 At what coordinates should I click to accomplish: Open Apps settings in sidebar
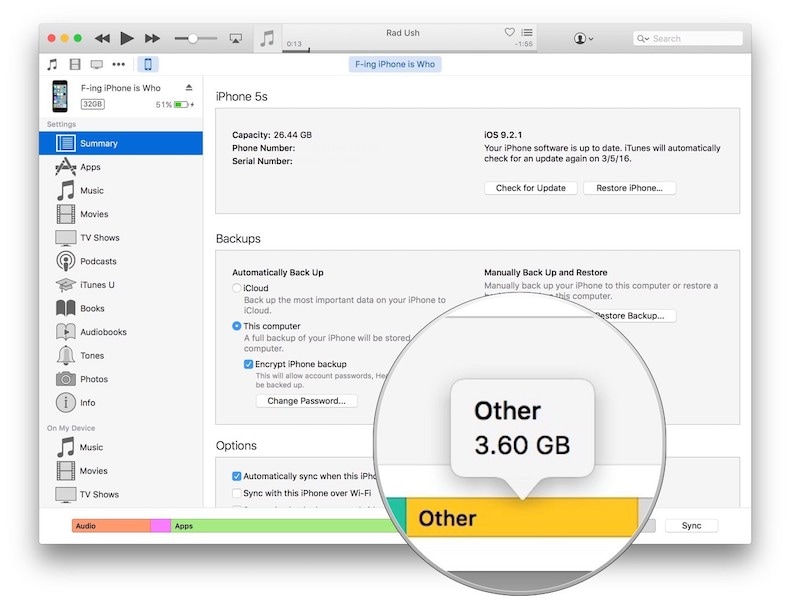121,167
